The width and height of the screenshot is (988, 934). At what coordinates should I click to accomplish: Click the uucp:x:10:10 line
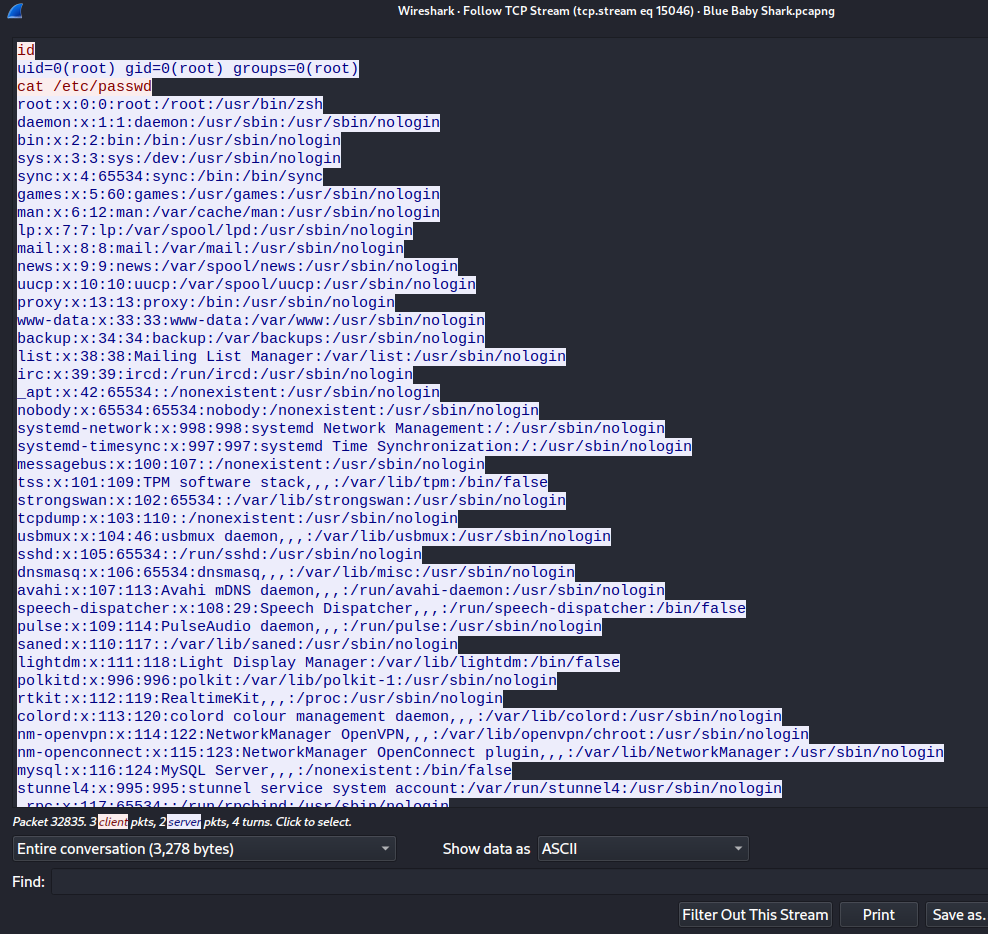246,284
